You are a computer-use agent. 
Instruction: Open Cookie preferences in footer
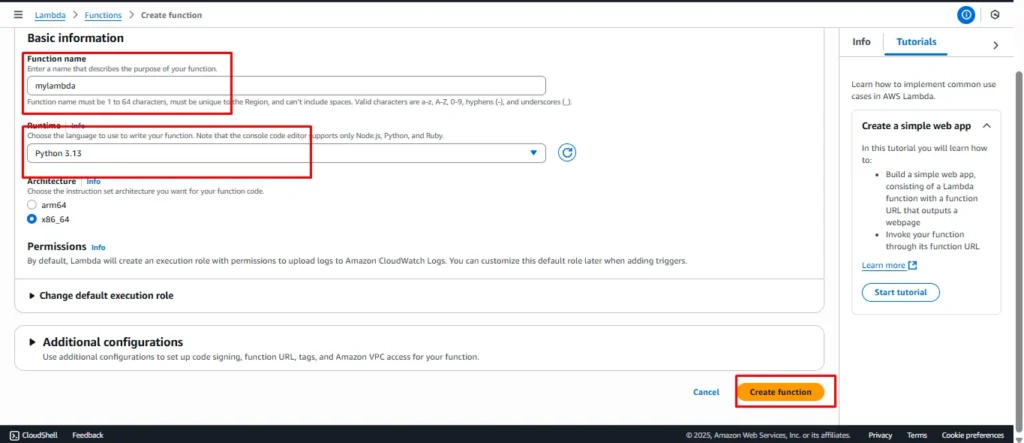(972, 435)
